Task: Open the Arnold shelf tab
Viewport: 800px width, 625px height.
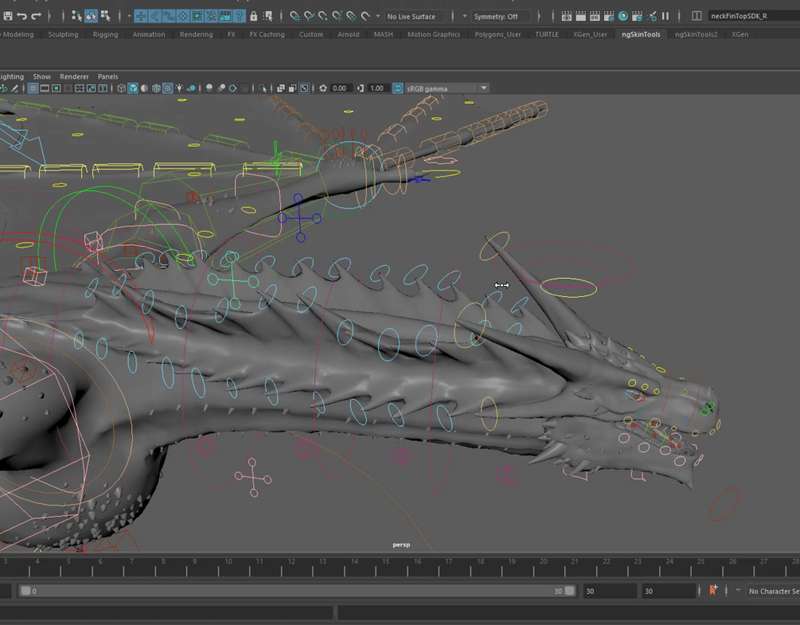Action: coord(348,35)
